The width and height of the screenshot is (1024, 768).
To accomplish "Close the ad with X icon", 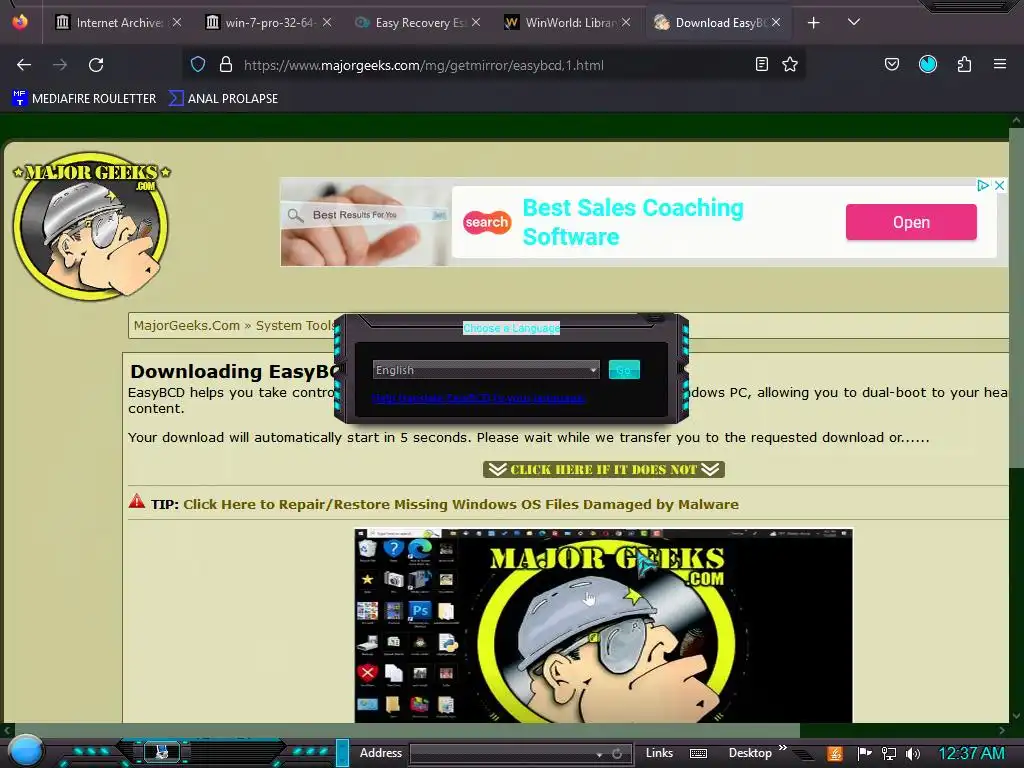I will pyautogui.click(x=999, y=185).
